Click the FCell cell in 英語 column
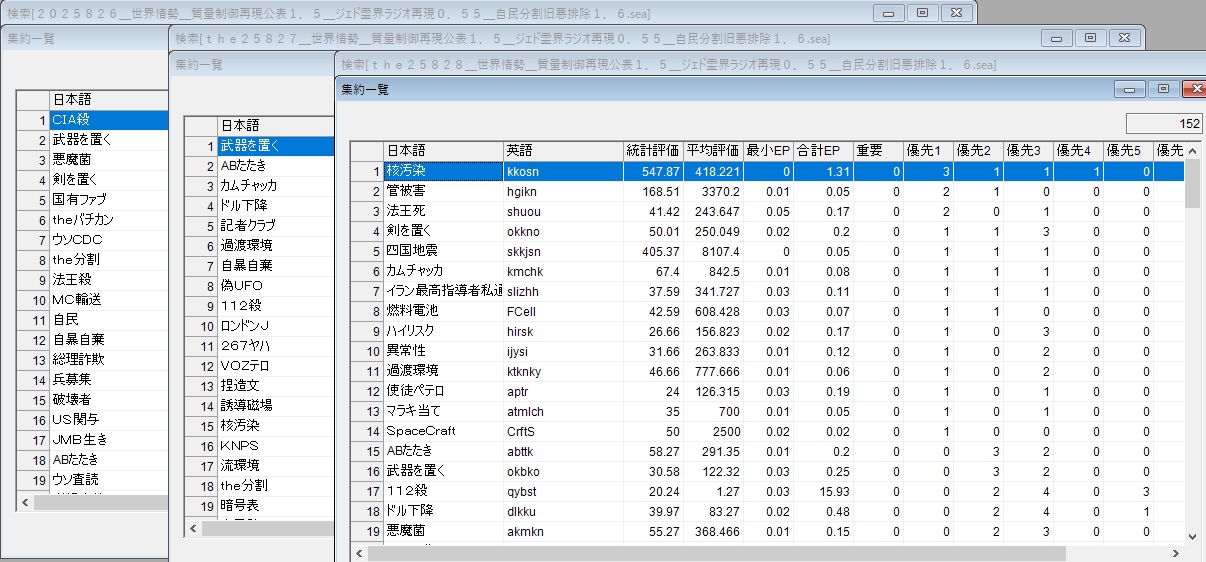The image size is (1206, 562). 562,311
